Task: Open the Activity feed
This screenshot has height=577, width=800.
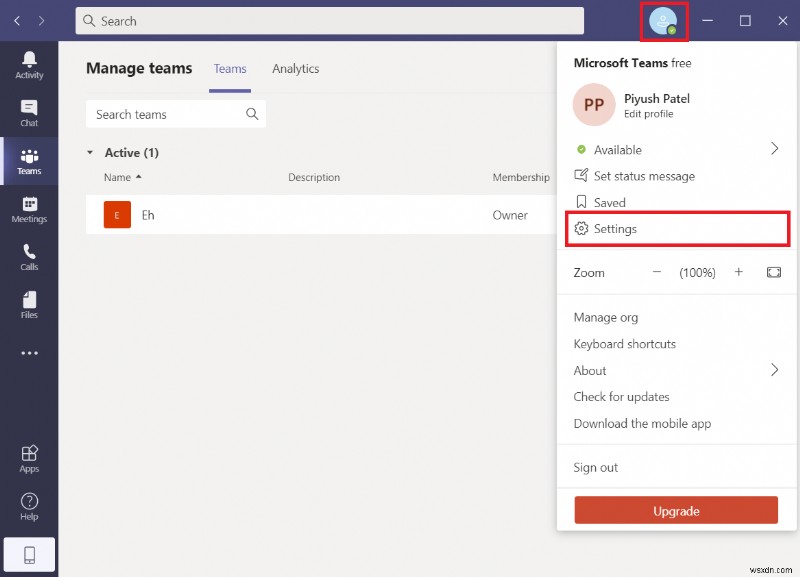Action: coord(29,64)
